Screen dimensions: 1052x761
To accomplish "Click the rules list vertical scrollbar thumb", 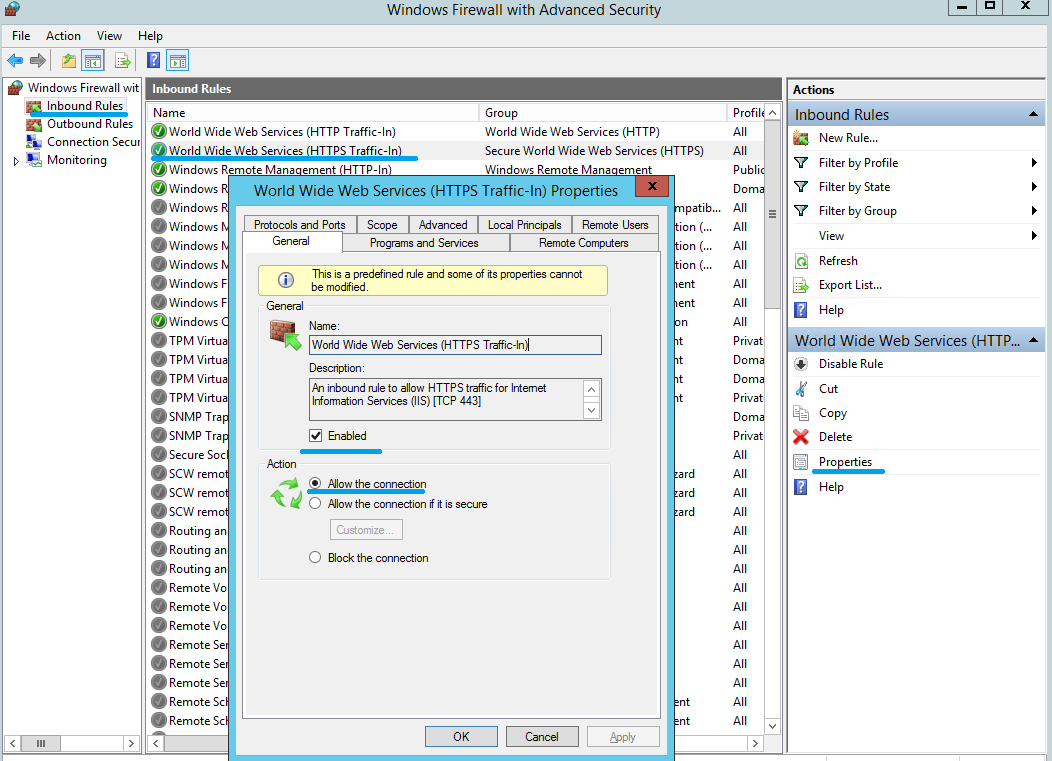I will [772, 214].
